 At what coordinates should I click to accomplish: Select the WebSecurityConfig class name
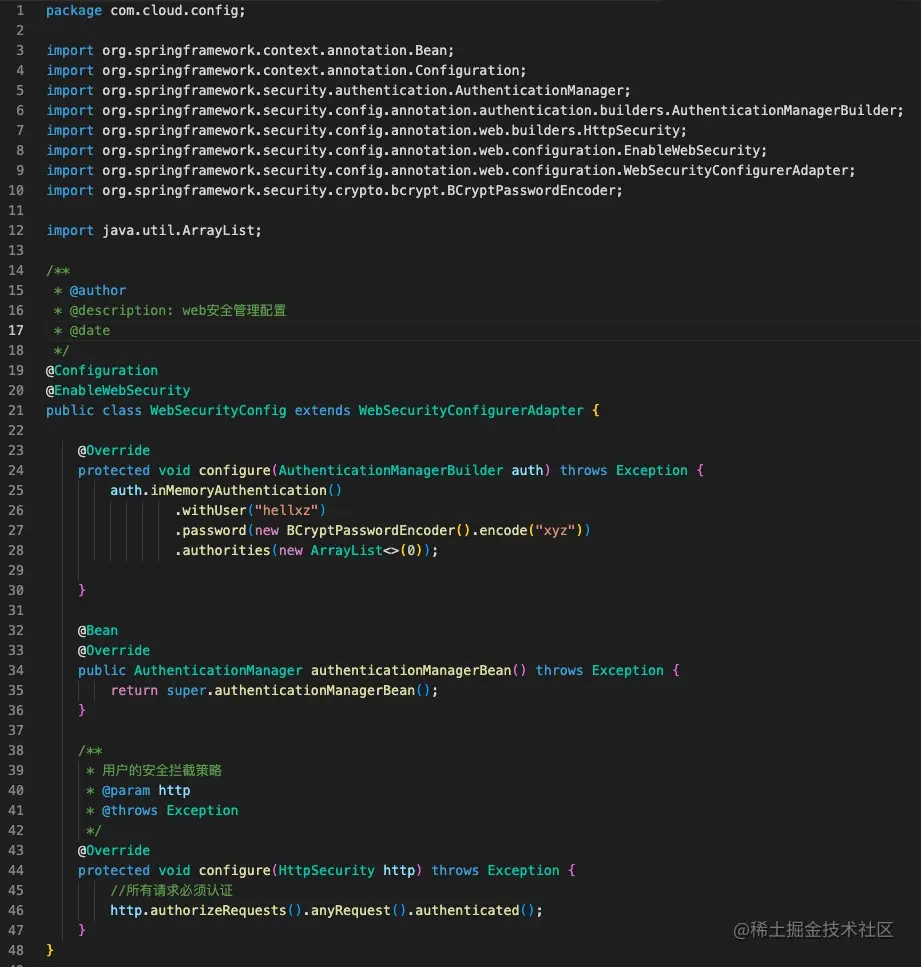218,411
